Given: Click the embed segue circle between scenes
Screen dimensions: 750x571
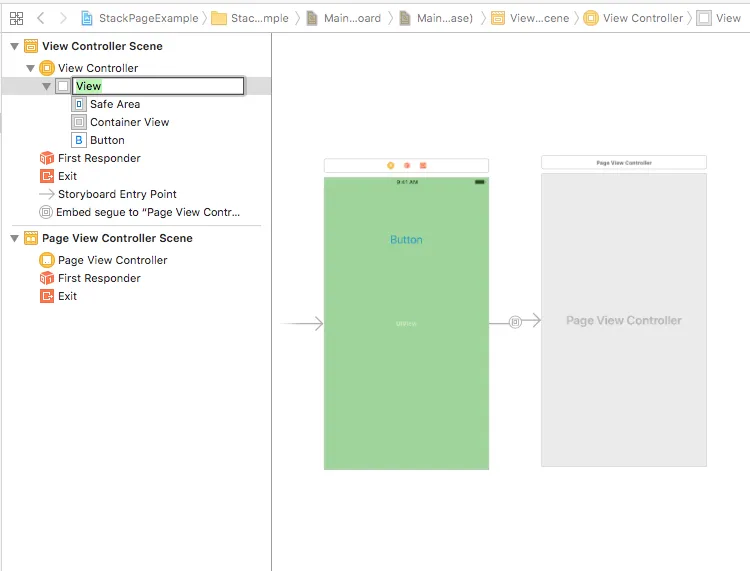Looking at the screenshot, I should point(515,322).
